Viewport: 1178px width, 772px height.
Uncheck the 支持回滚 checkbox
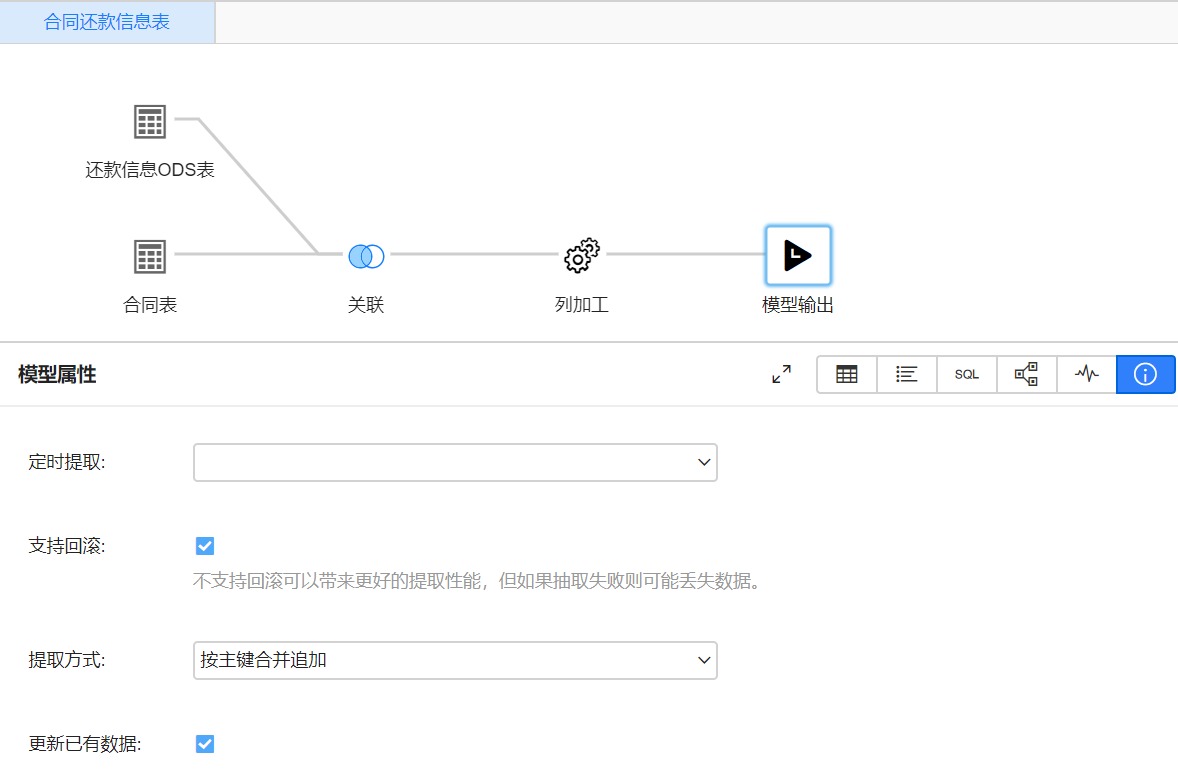click(205, 546)
